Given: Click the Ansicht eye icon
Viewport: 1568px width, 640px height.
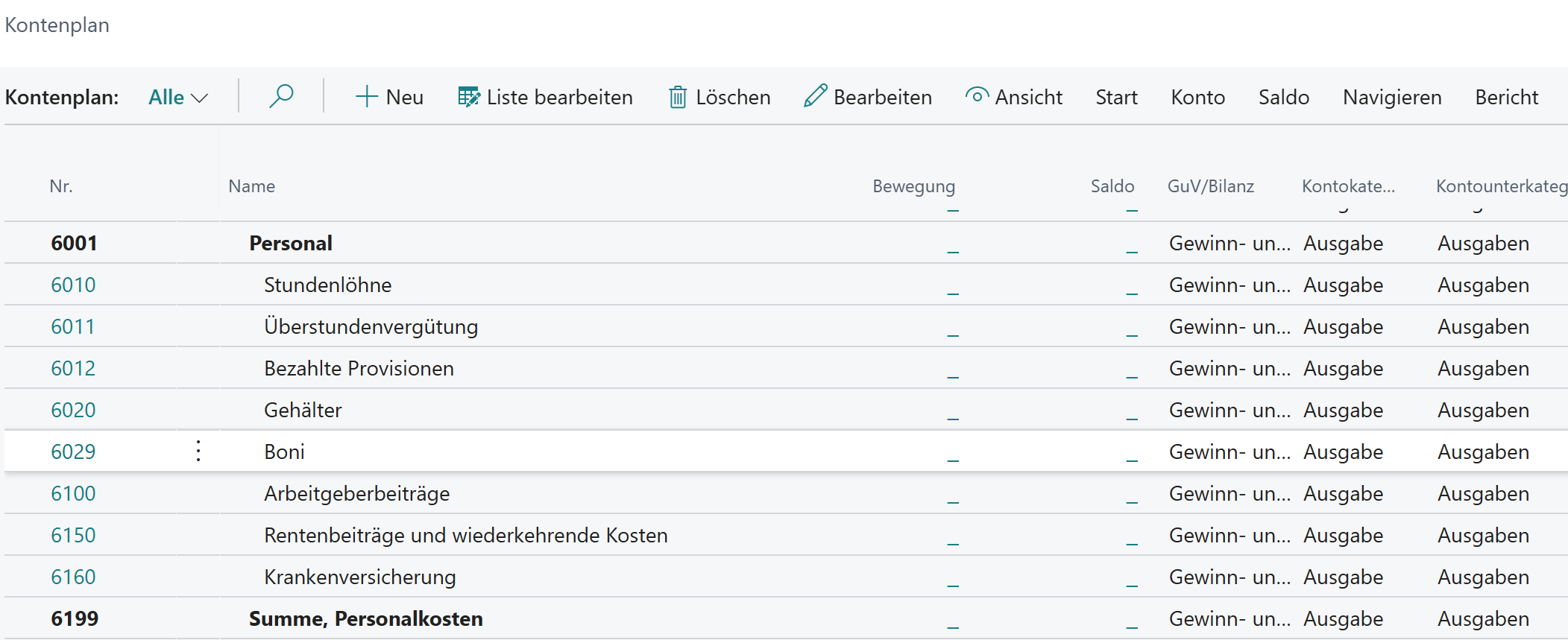Looking at the screenshot, I should pos(976,96).
